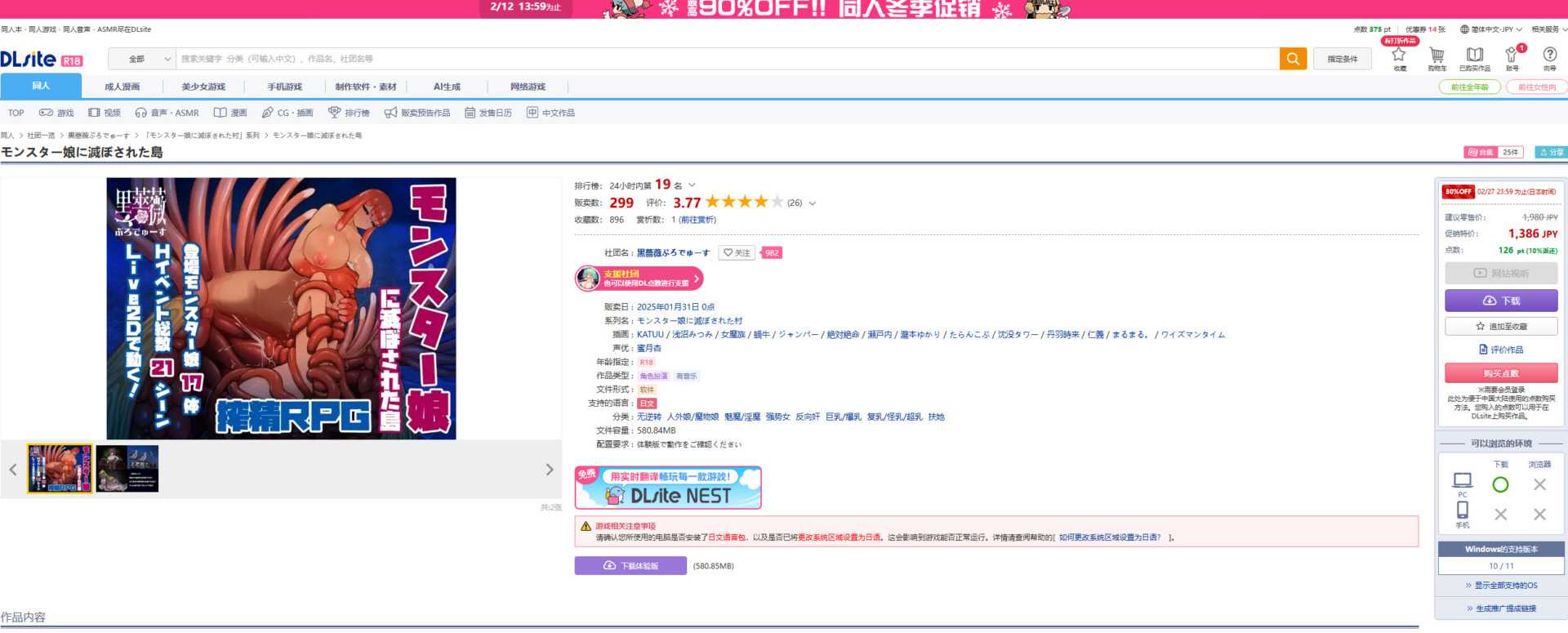
Task: Switch to the 网络游戏 tab
Action: (528, 87)
